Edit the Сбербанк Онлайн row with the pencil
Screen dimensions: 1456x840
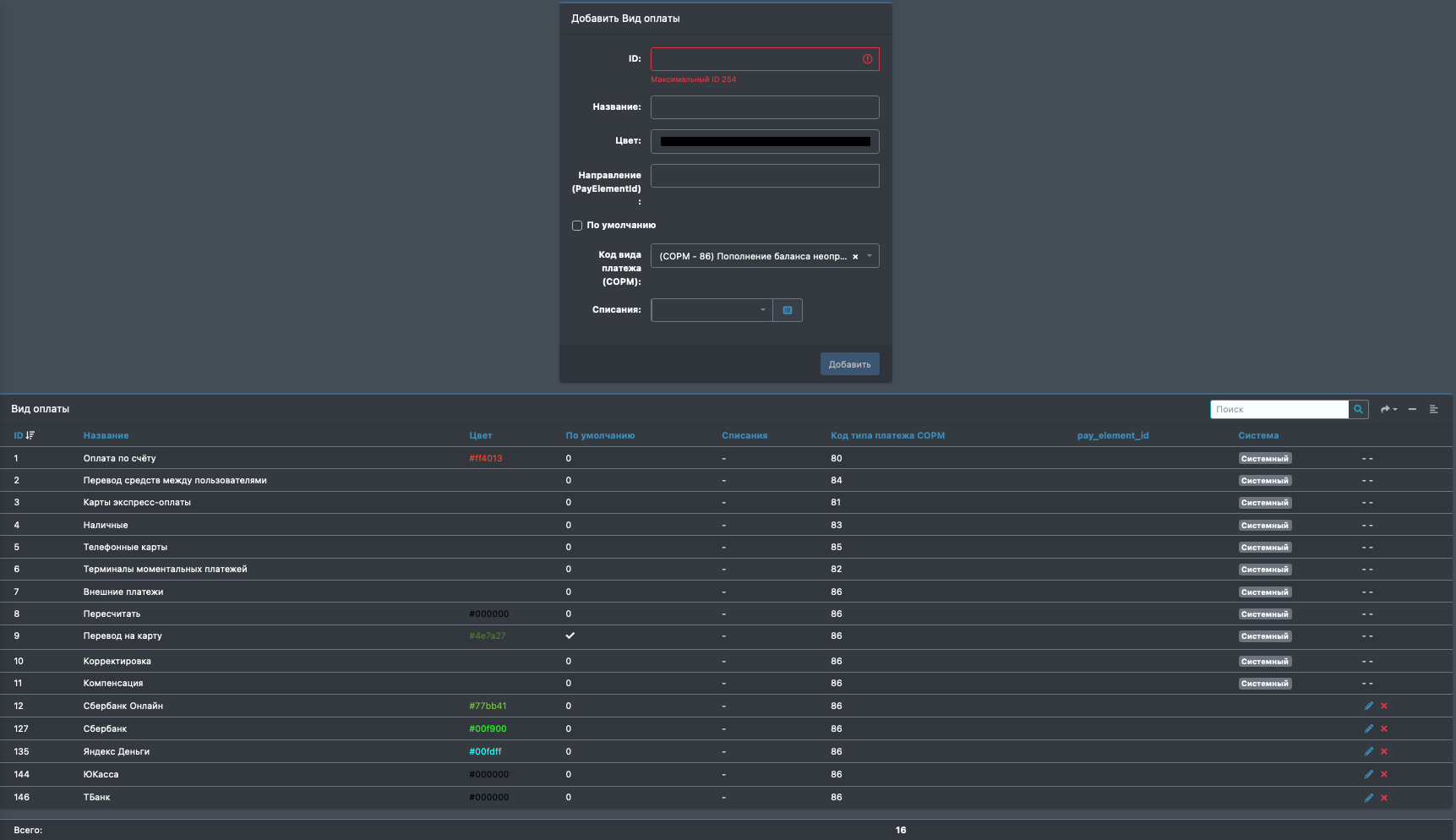click(x=1369, y=706)
